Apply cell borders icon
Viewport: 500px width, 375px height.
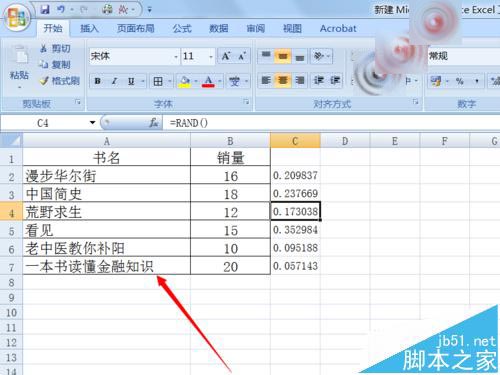158,81
